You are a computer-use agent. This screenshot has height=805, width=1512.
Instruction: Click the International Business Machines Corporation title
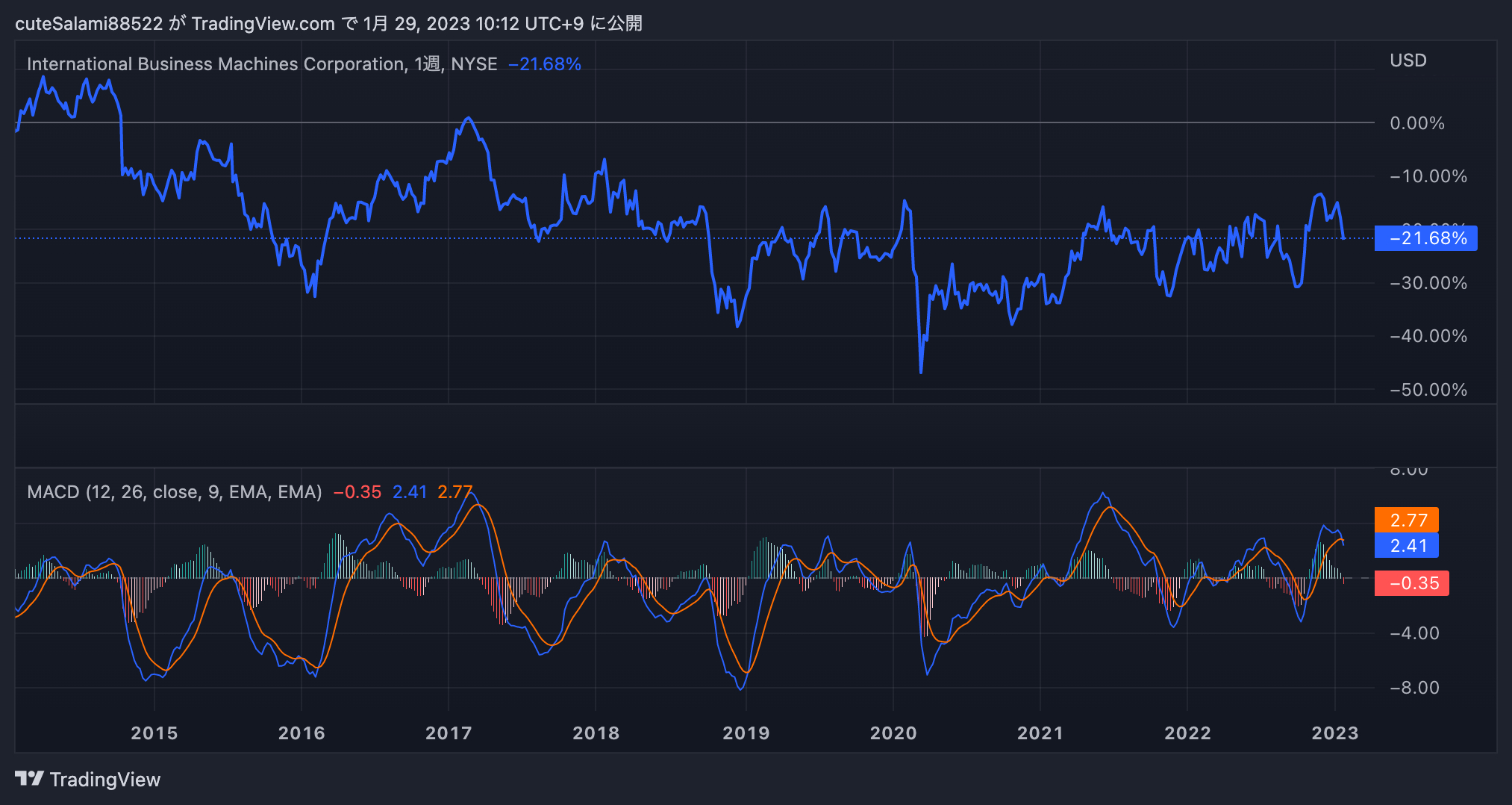[x=216, y=64]
